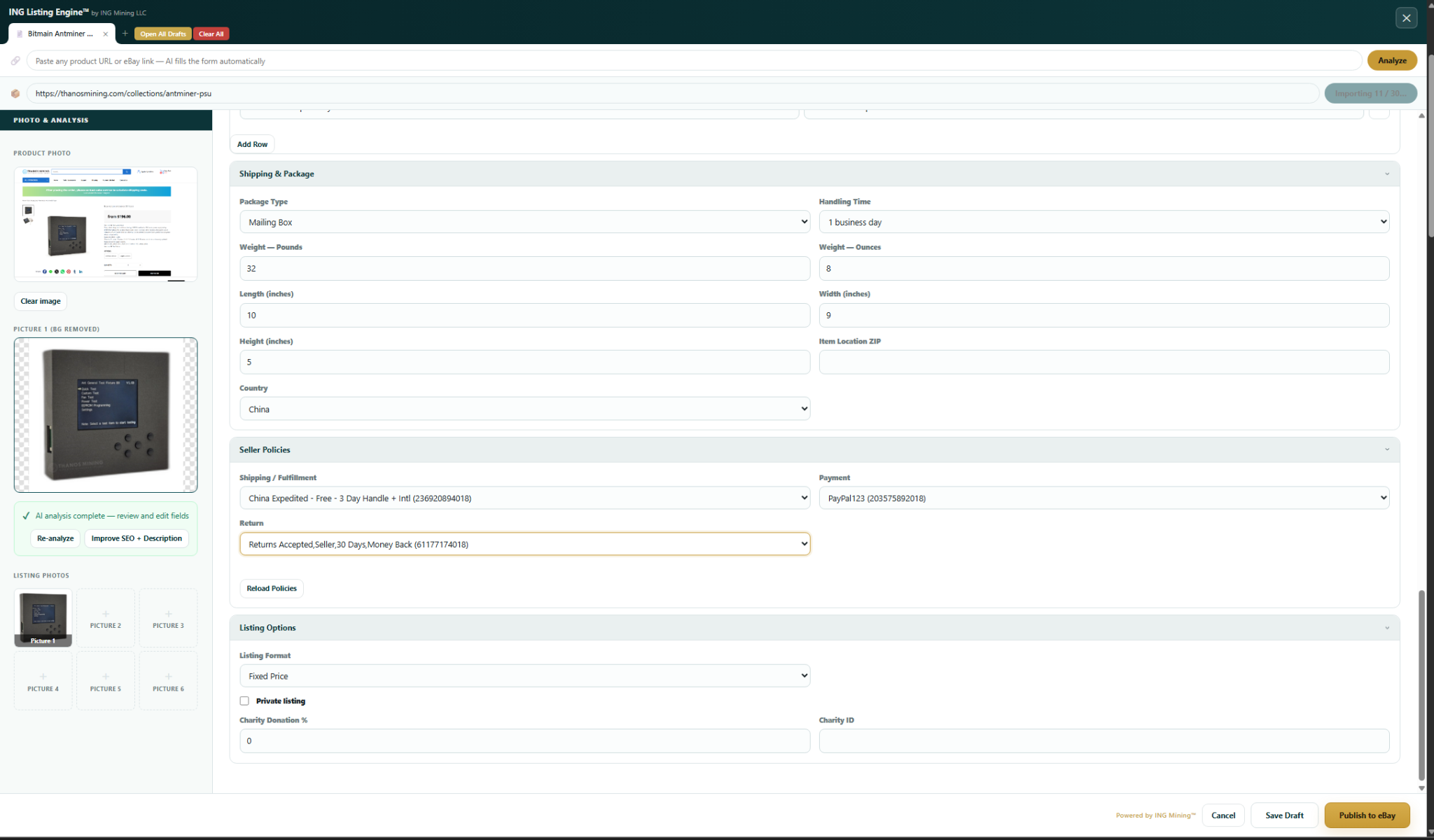Open the Return policy dropdown
The height and width of the screenshot is (840, 1434).
tap(524, 544)
